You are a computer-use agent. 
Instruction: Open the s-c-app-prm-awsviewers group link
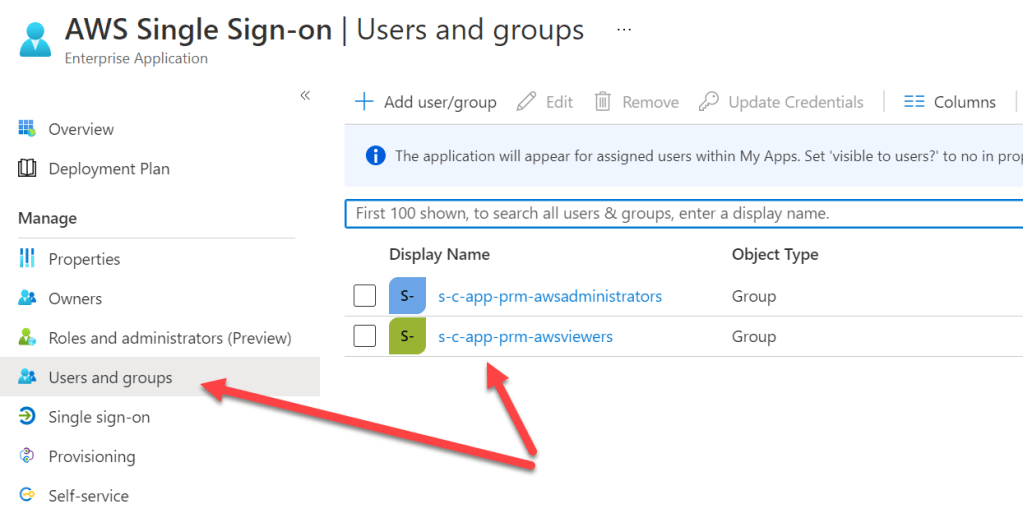point(525,336)
